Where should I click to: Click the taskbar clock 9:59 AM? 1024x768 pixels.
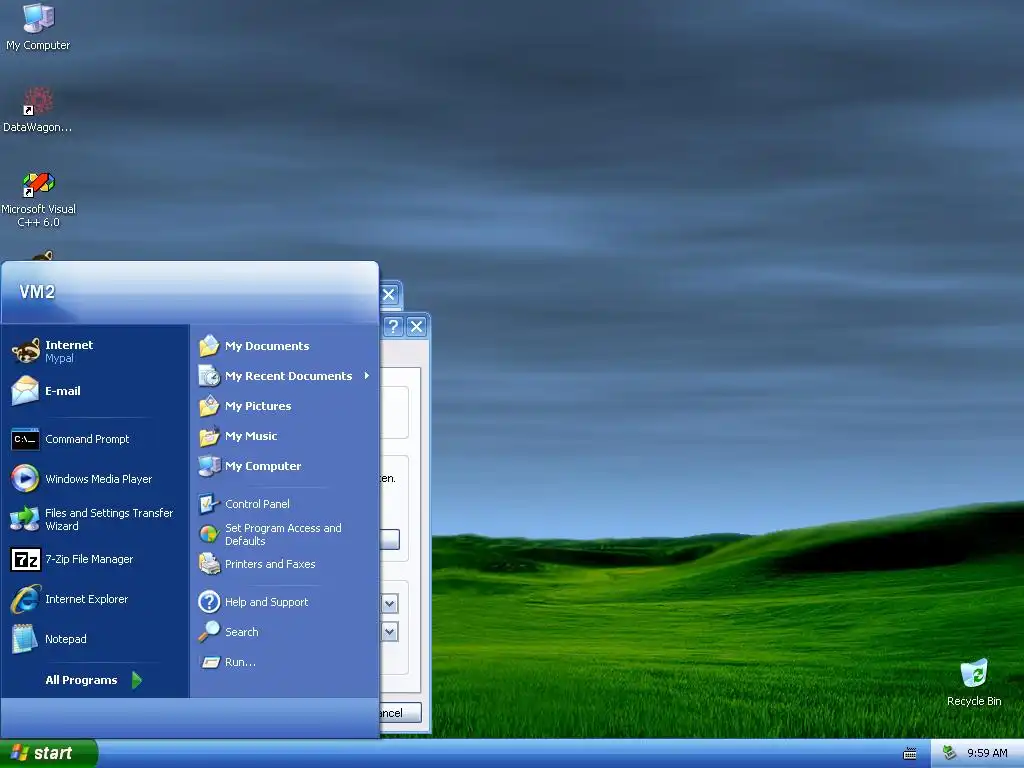[987, 753]
